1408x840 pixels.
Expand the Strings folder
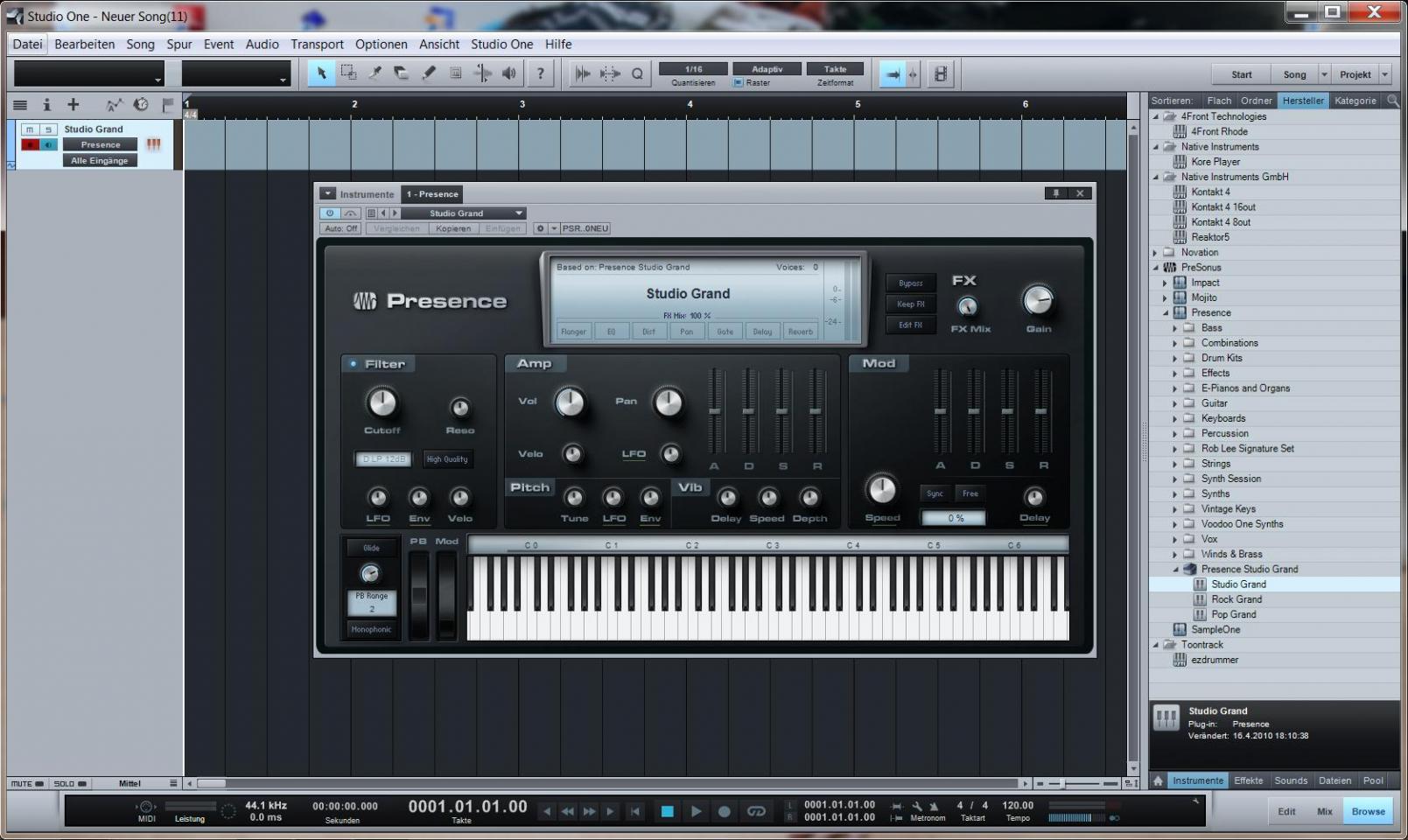click(1175, 464)
